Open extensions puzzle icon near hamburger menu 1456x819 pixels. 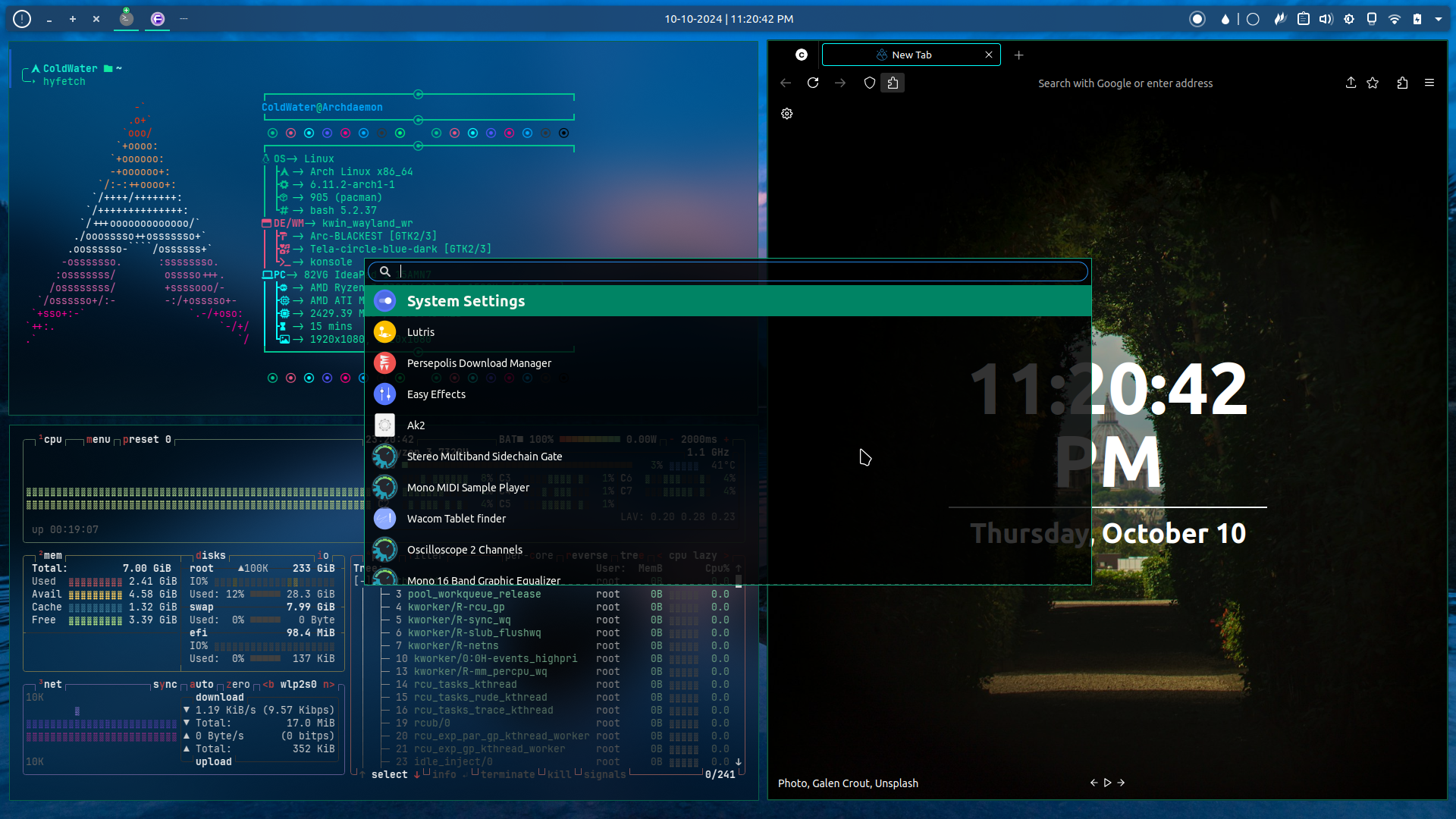[x=1402, y=83]
